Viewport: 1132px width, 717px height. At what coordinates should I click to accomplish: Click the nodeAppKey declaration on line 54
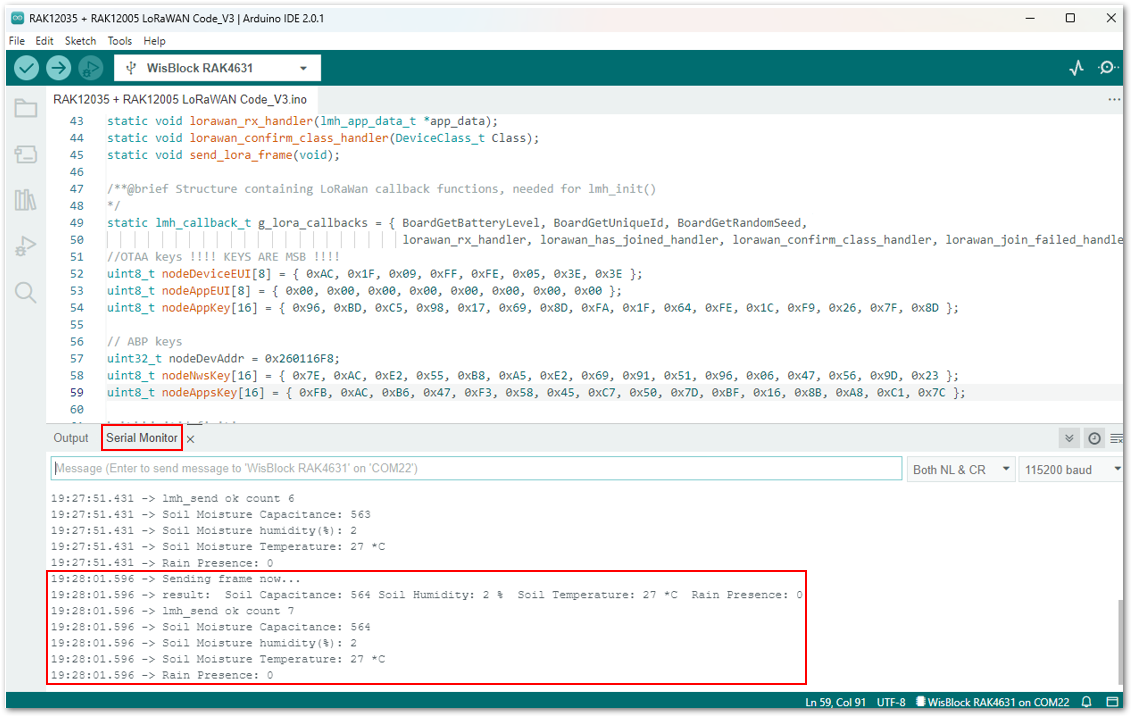[533, 308]
